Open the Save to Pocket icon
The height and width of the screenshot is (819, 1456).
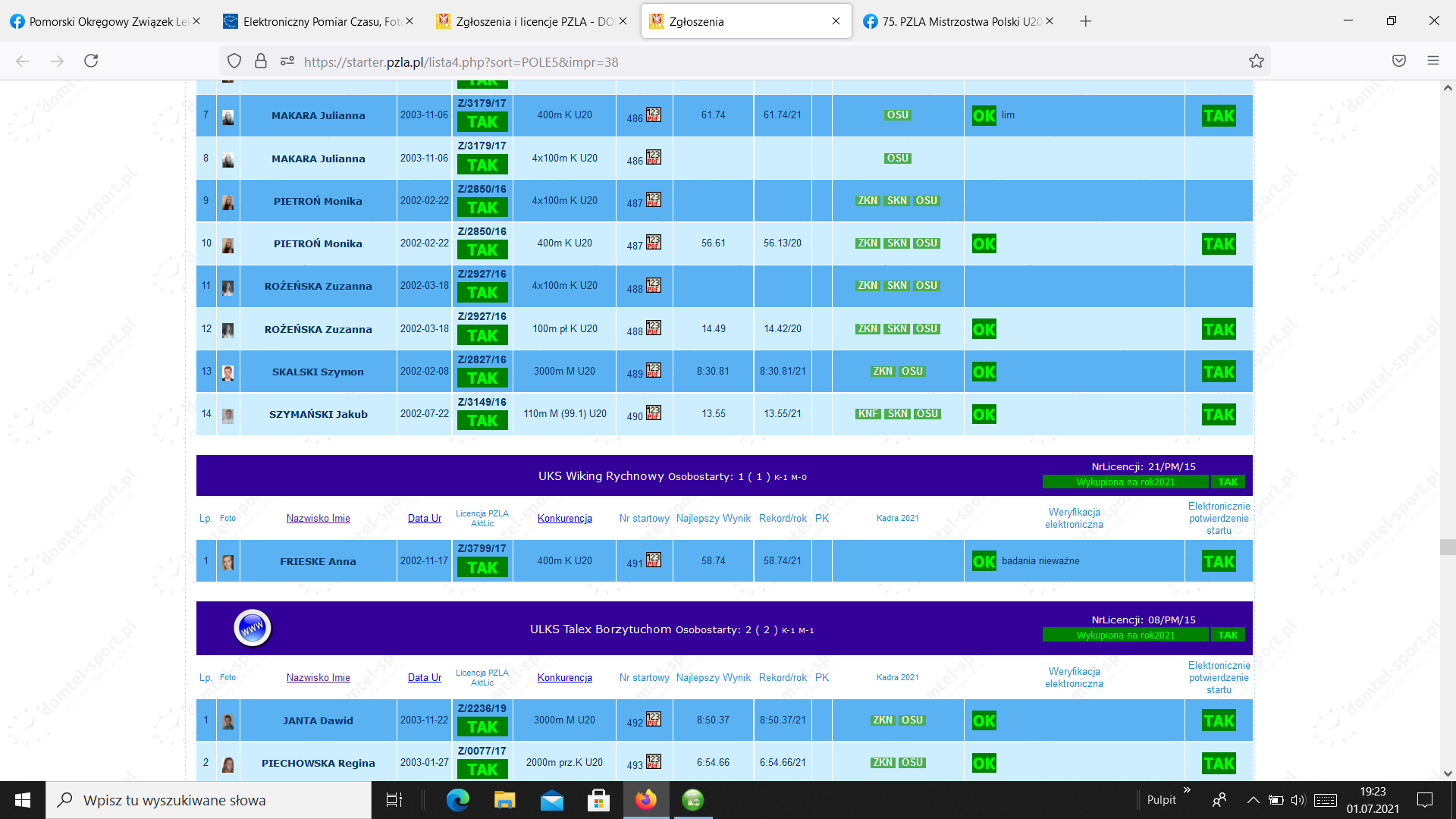(x=1399, y=61)
